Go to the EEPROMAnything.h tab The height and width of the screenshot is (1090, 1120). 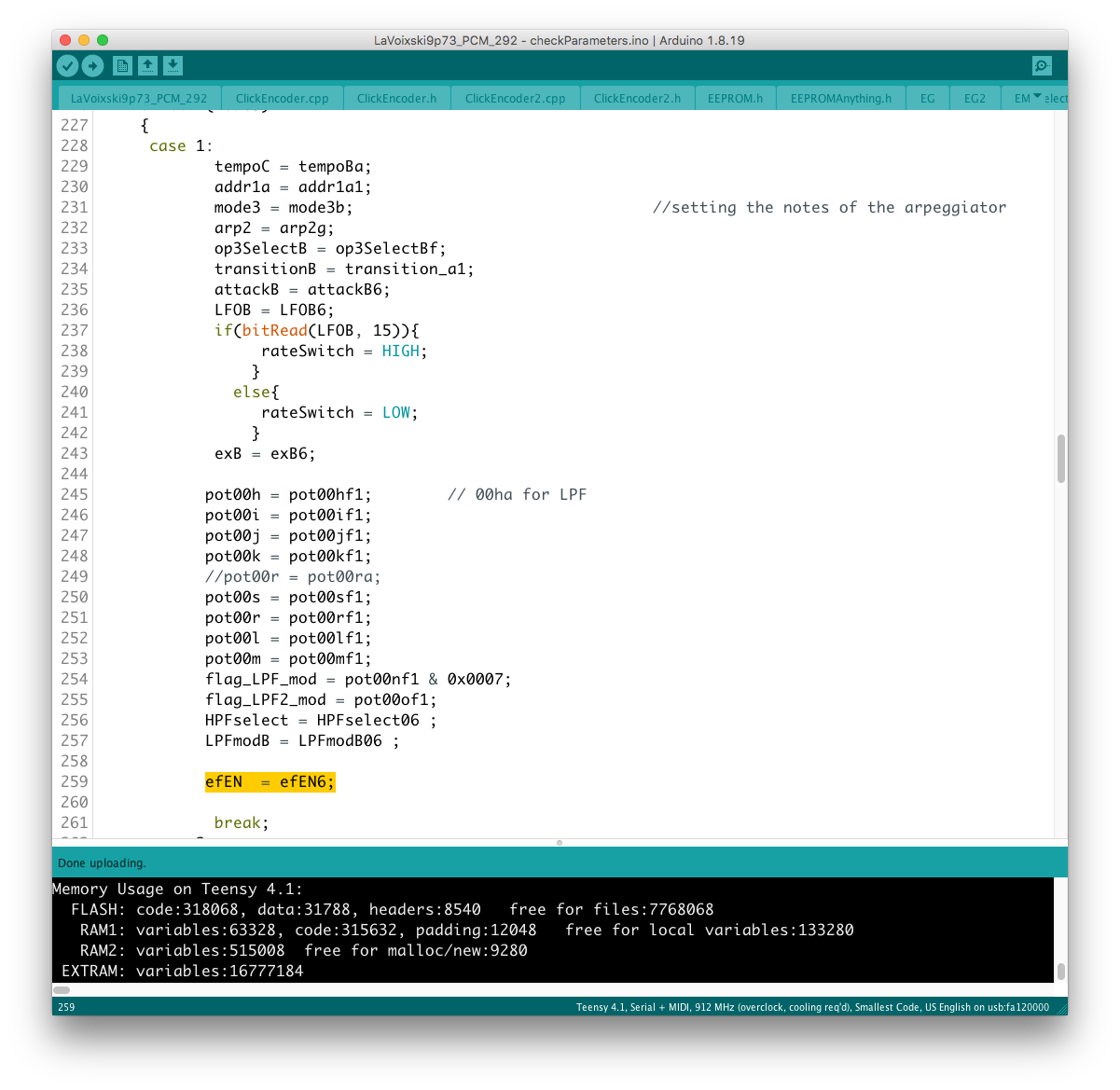(x=840, y=98)
